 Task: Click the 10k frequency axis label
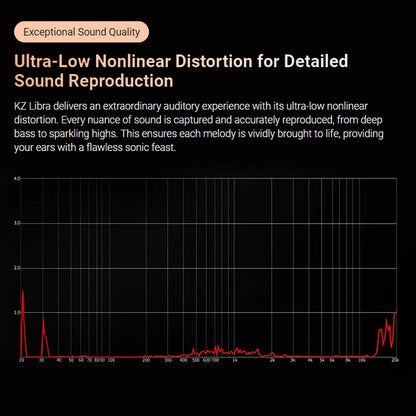point(361,360)
